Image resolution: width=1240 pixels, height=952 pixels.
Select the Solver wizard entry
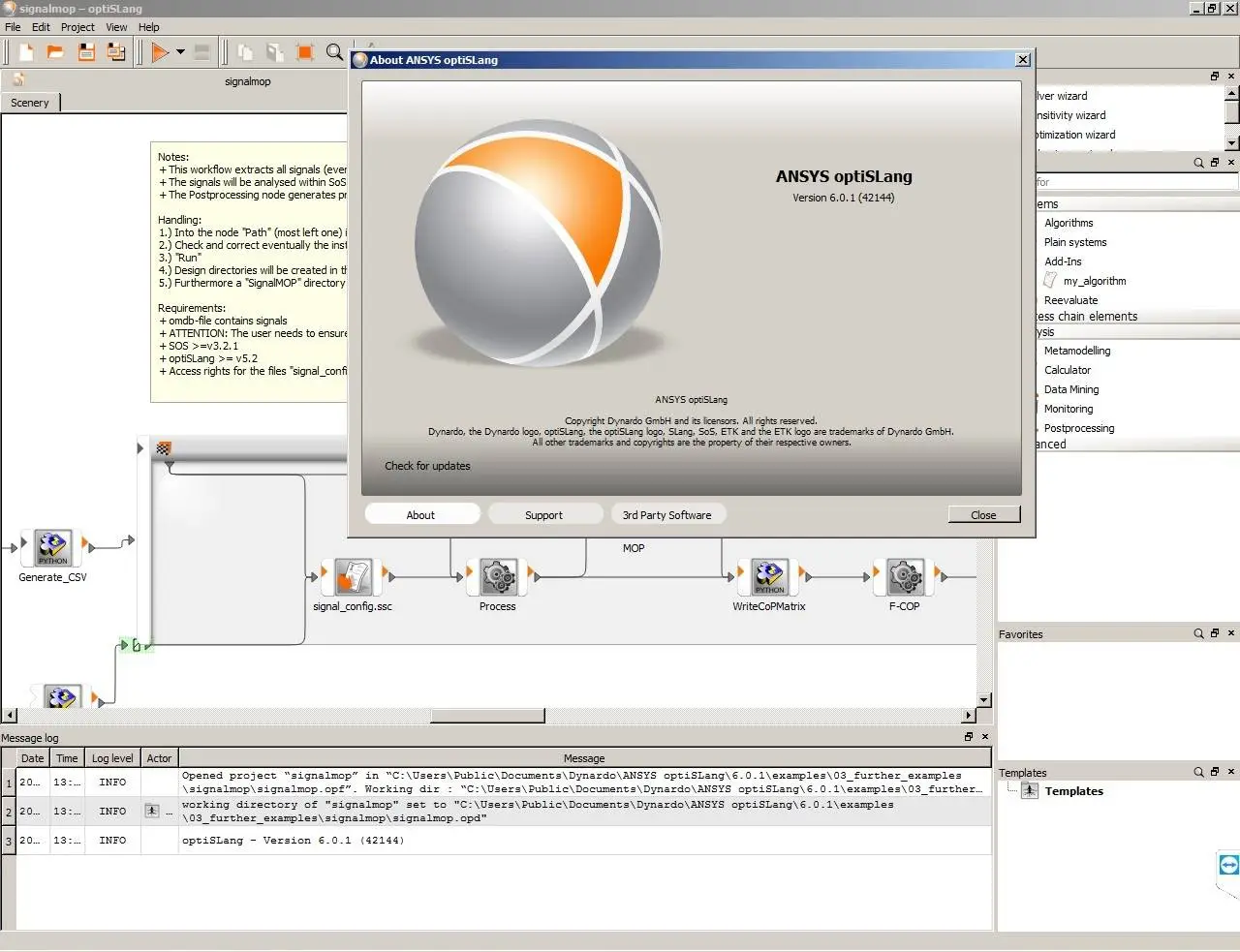coord(1062,96)
